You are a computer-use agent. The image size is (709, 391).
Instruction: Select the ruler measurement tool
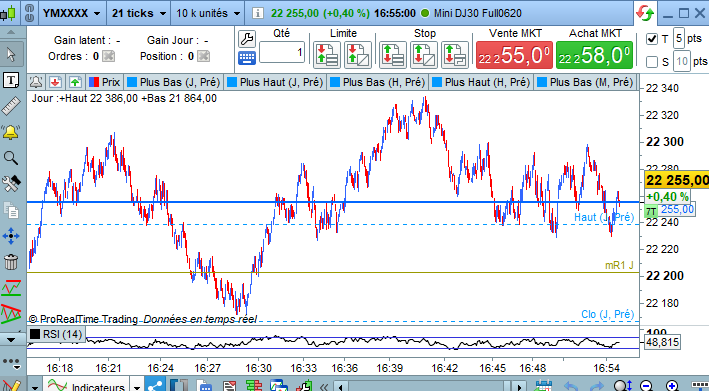pos(11,106)
